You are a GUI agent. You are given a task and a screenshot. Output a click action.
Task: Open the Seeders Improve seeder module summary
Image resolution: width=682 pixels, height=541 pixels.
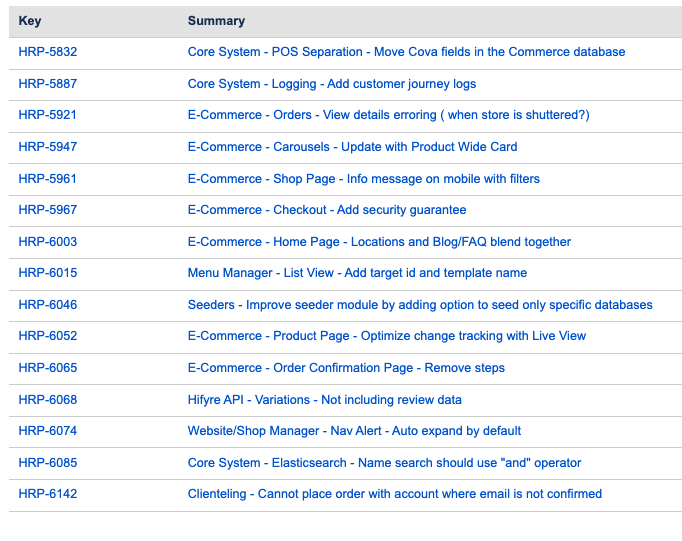pos(419,305)
